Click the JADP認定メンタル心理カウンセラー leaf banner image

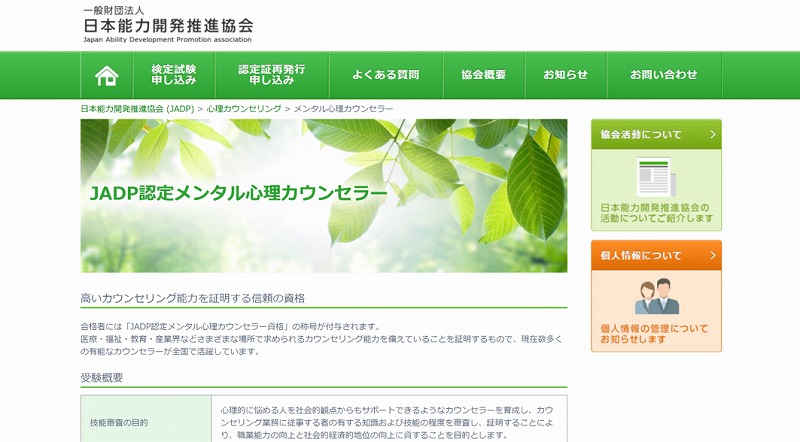[x=323, y=195]
